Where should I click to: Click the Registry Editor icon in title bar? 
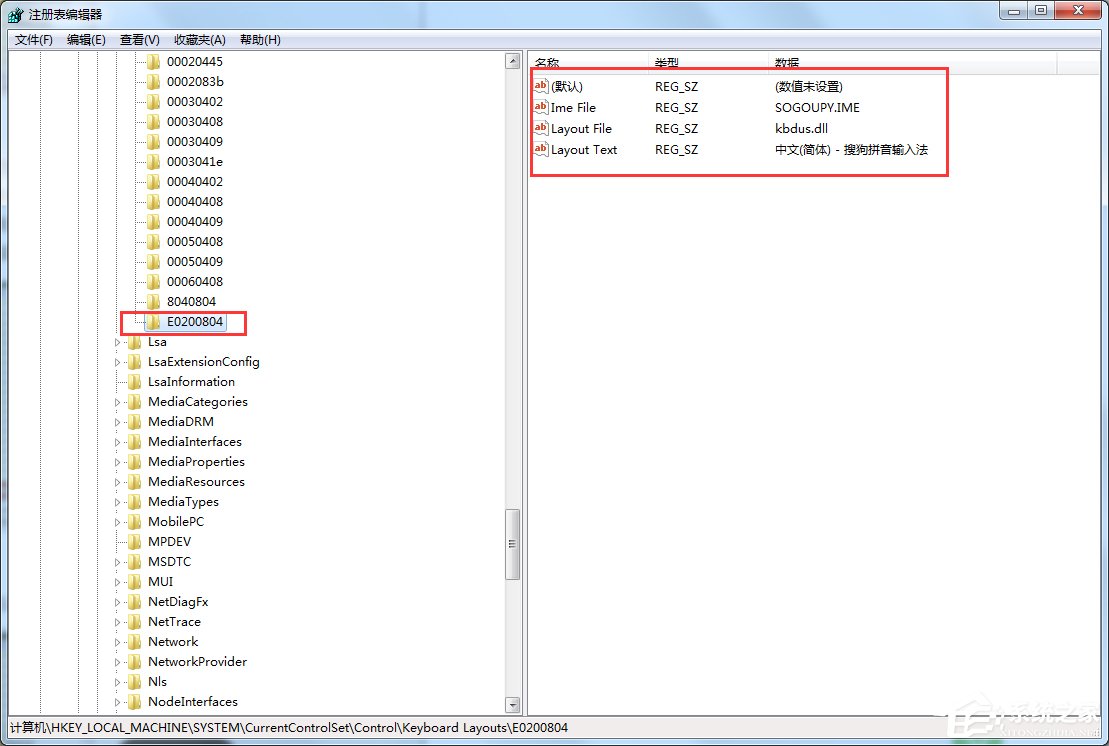point(15,14)
